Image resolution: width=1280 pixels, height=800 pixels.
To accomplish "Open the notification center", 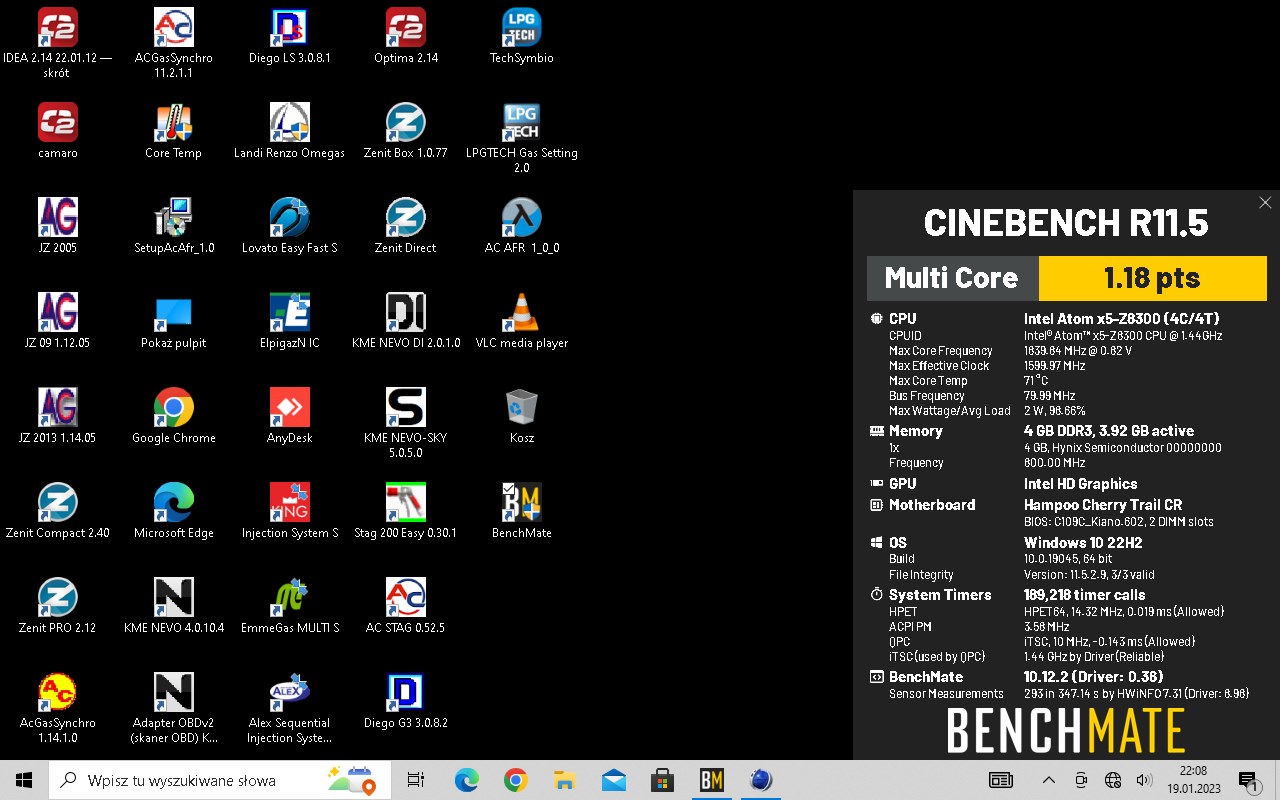I will click(1247, 780).
